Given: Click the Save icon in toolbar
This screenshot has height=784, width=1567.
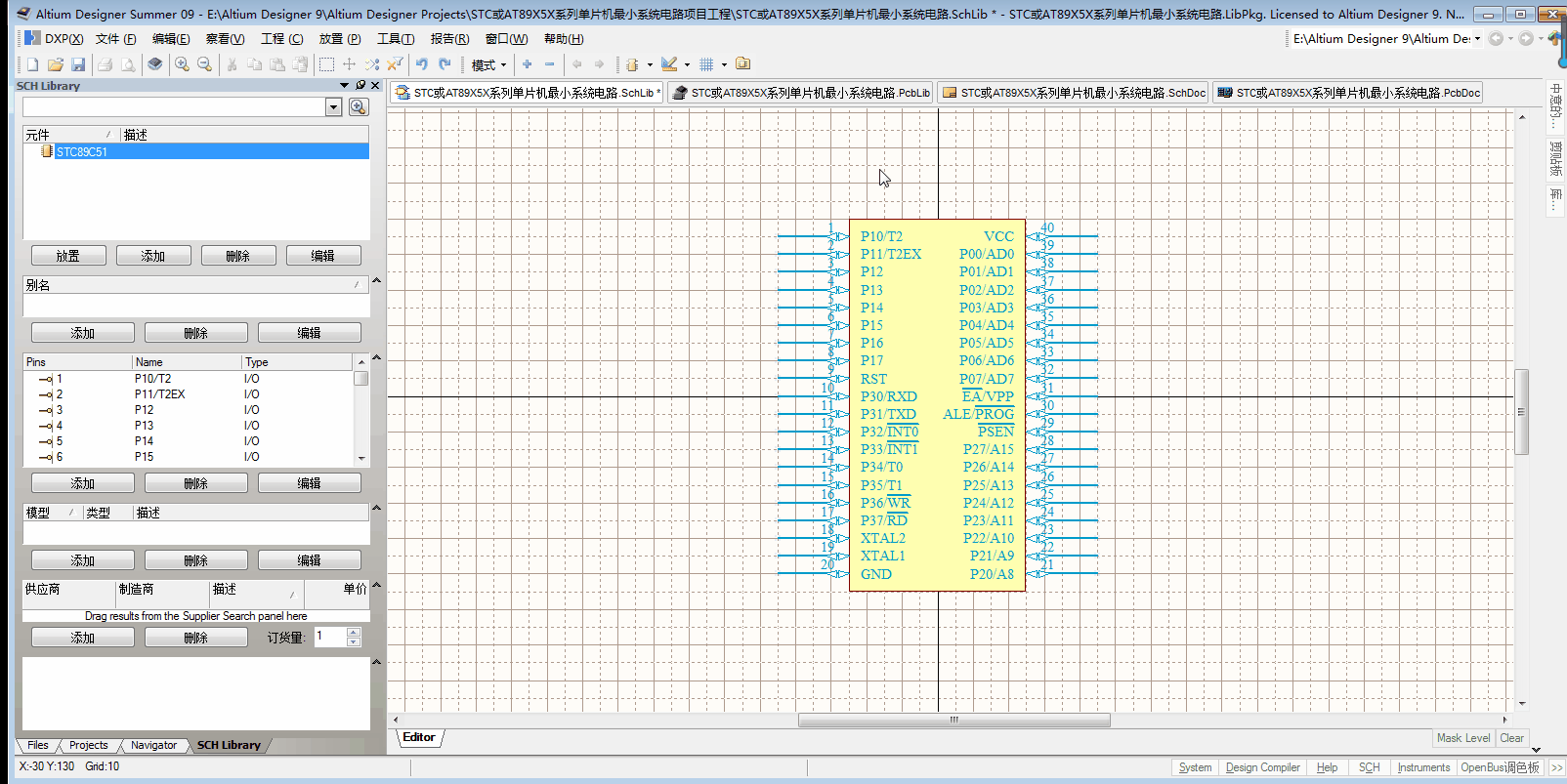Looking at the screenshot, I should 78,64.
